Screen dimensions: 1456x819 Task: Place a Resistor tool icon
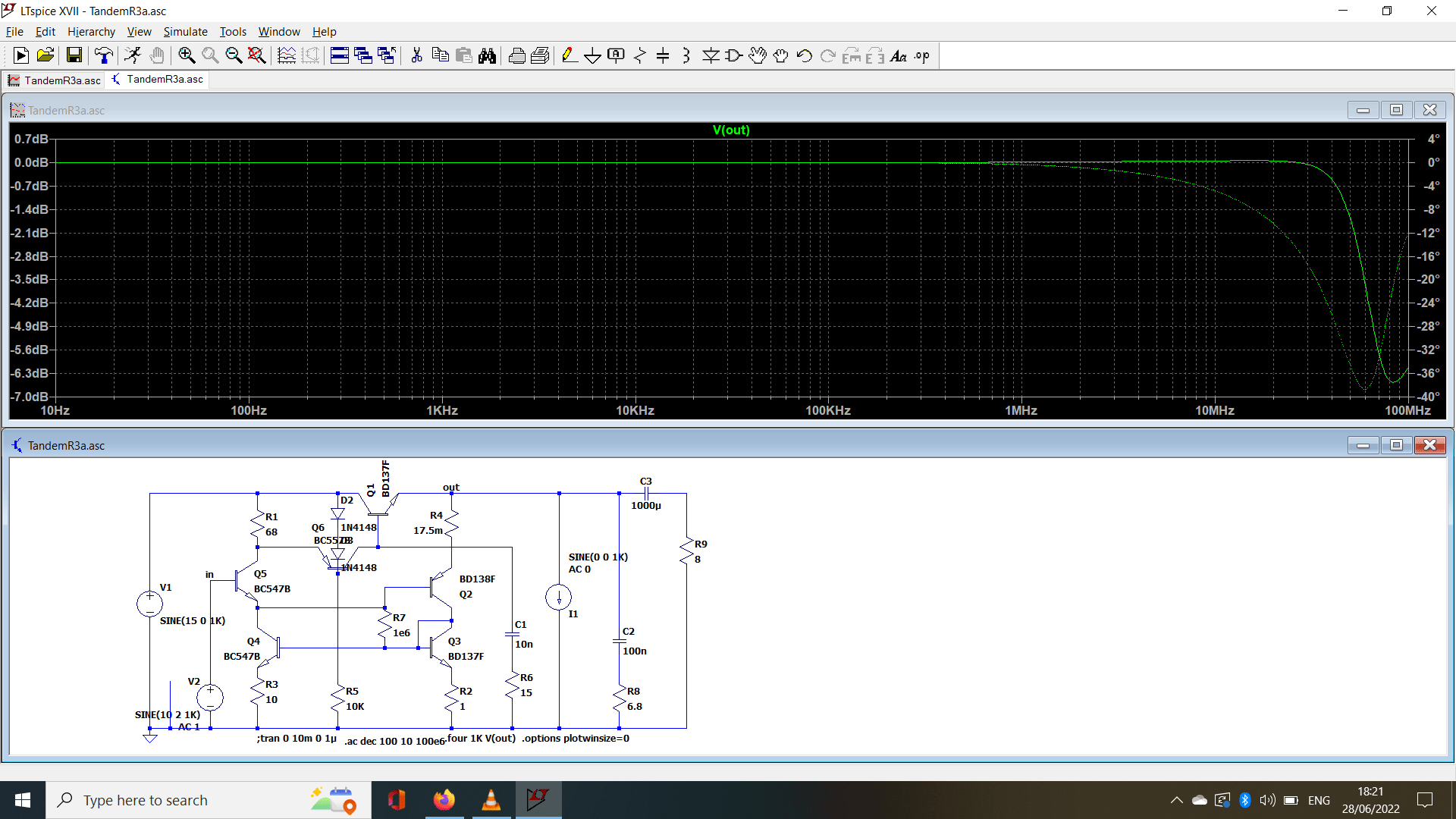click(639, 55)
